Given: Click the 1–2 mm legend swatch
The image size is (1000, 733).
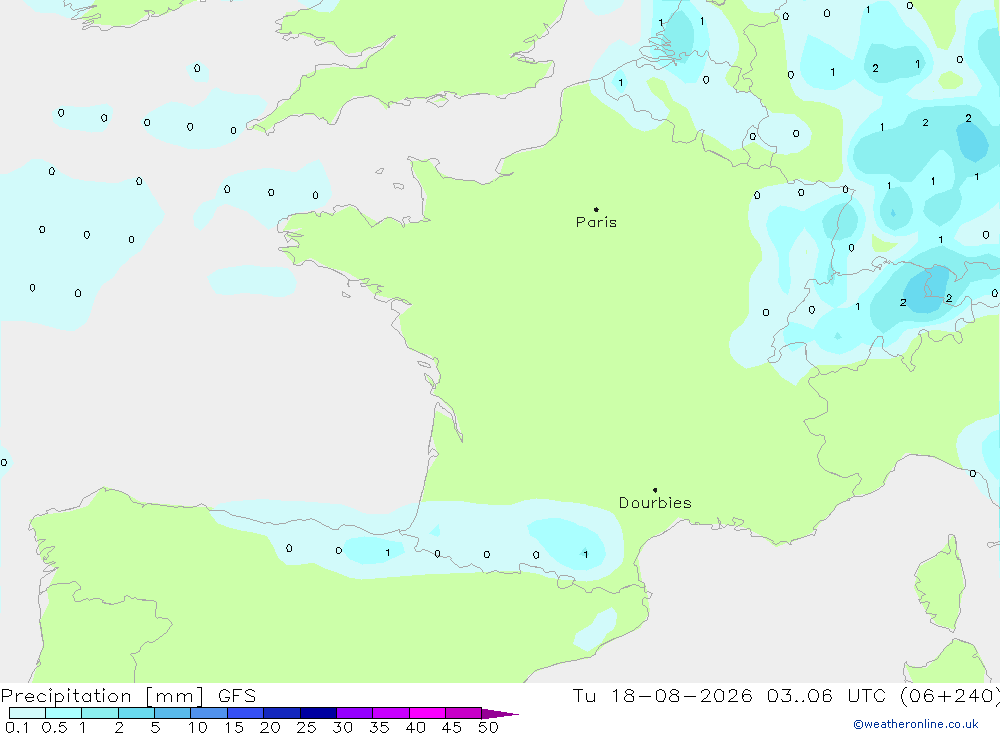Looking at the screenshot, I should pos(100,713).
